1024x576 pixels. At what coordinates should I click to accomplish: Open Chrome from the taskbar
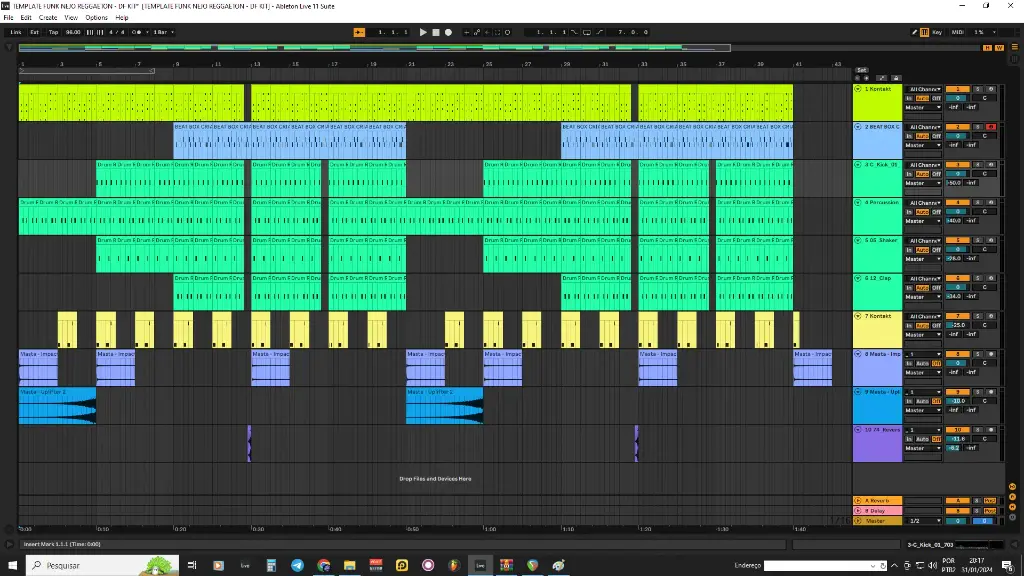323,565
